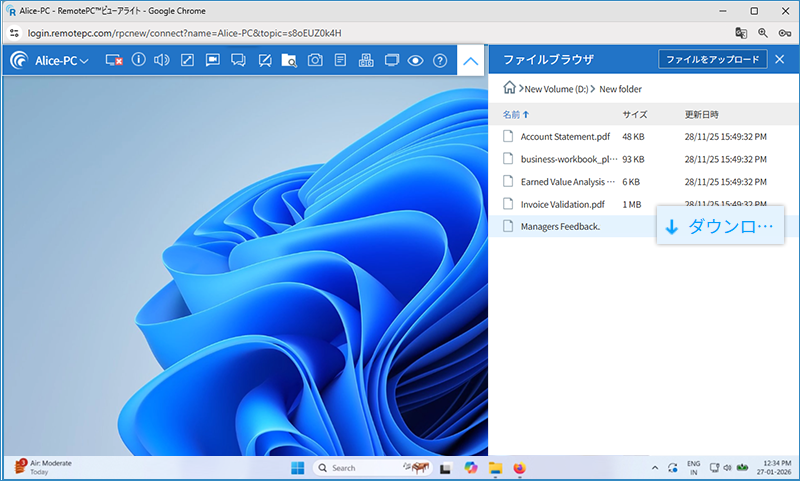Image resolution: width=800 pixels, height=481 pixels.
Task: Click the Chrome address bar URL
Action: [184, 33]
